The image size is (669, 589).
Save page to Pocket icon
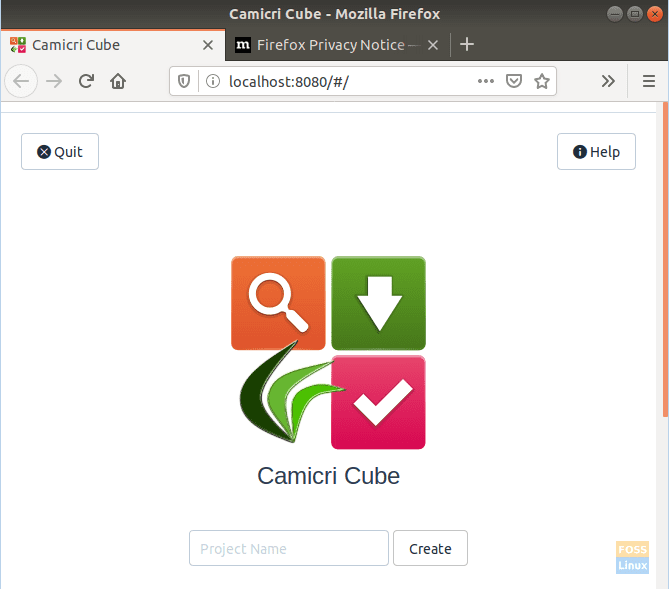pos(514,82)
